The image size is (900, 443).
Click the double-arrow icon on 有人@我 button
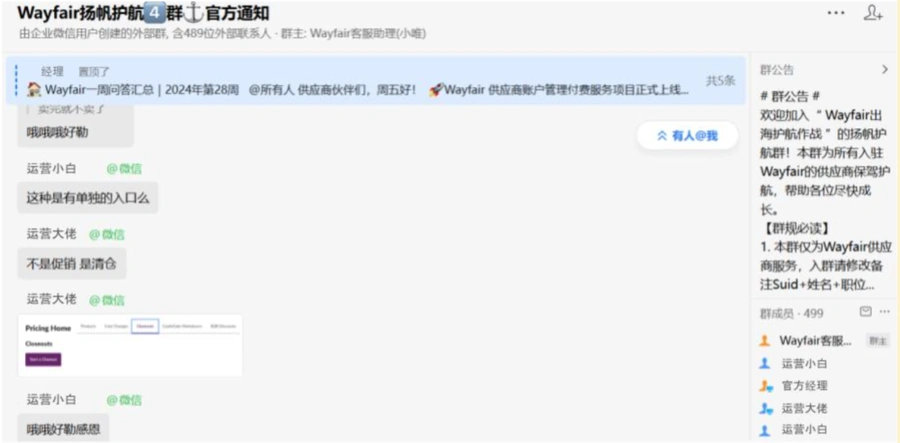coord(662,136)
